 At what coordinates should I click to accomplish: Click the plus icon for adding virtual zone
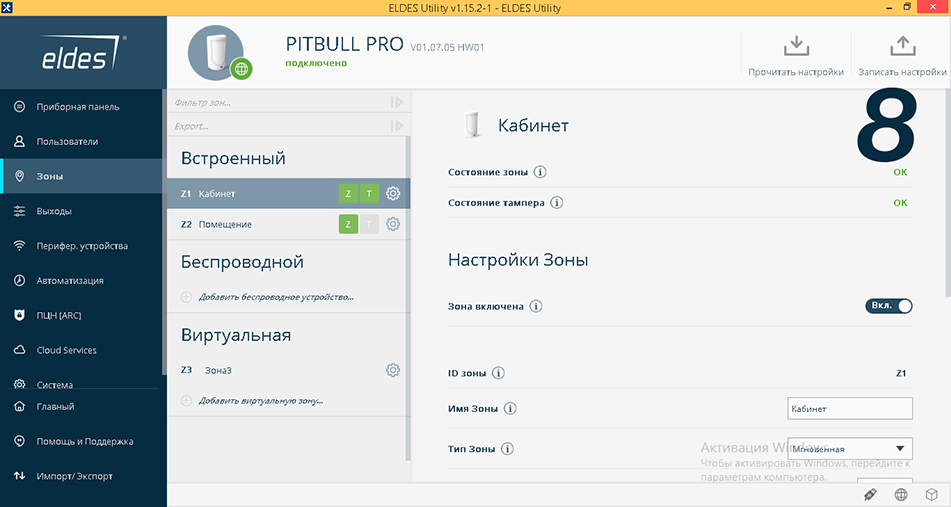(187, 400)
